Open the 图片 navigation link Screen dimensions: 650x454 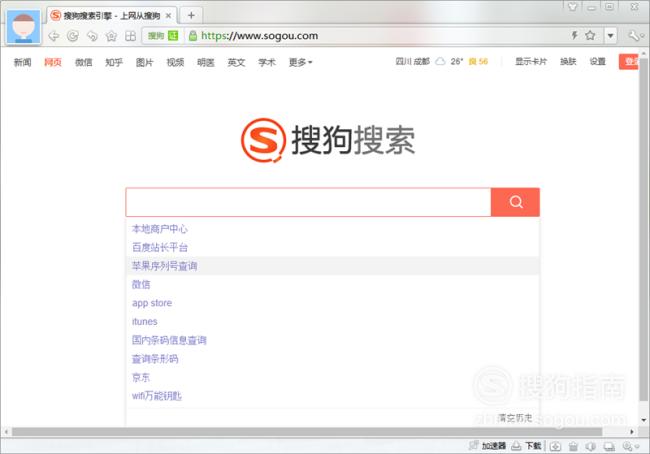[145, 62]
